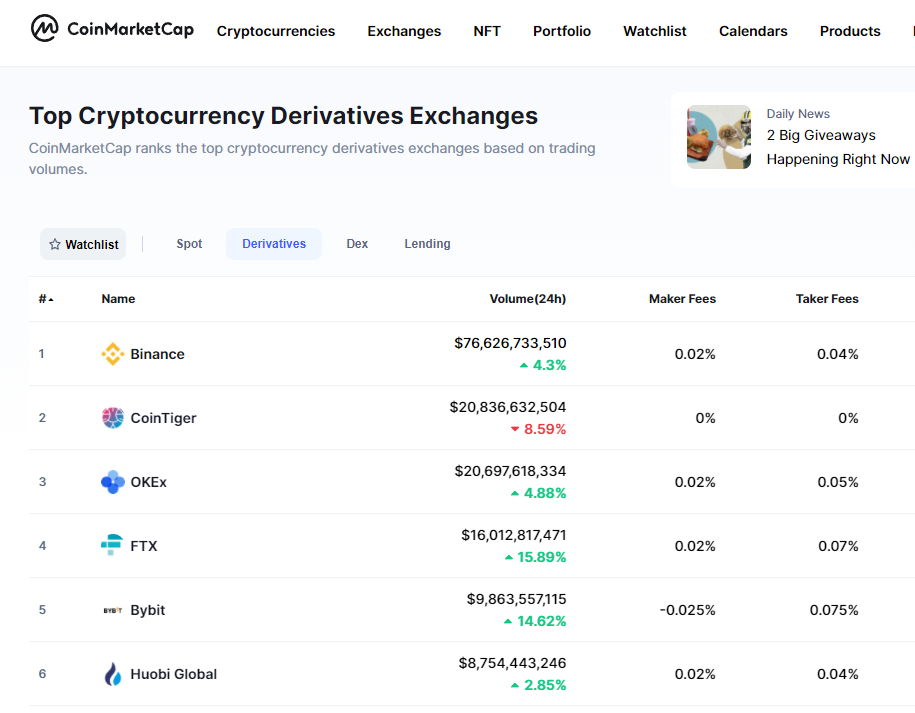Sort the table by rank number column
Viewport: 915px width, 713px height.
[45, 299]
